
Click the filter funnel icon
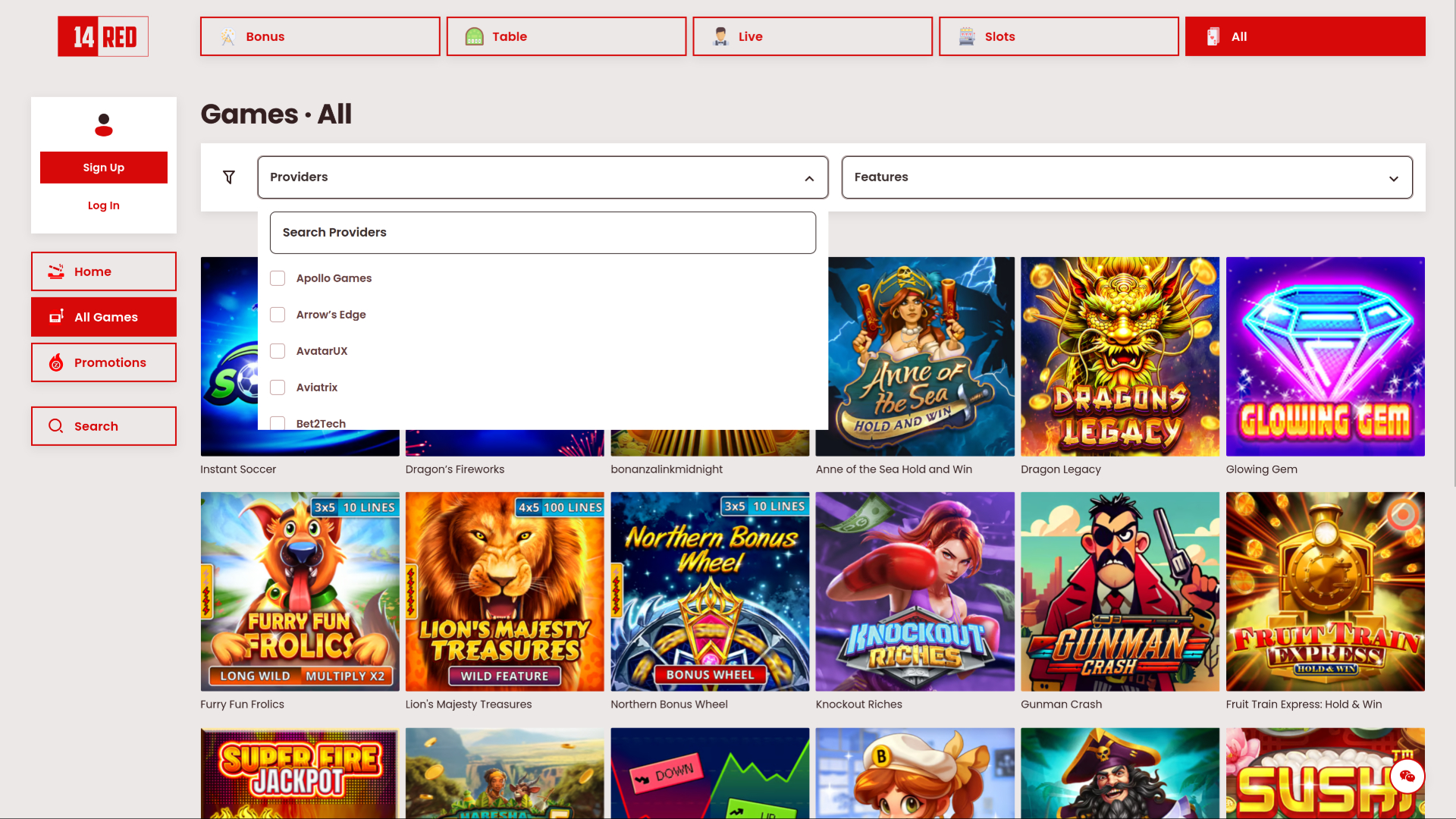[228, 177]
